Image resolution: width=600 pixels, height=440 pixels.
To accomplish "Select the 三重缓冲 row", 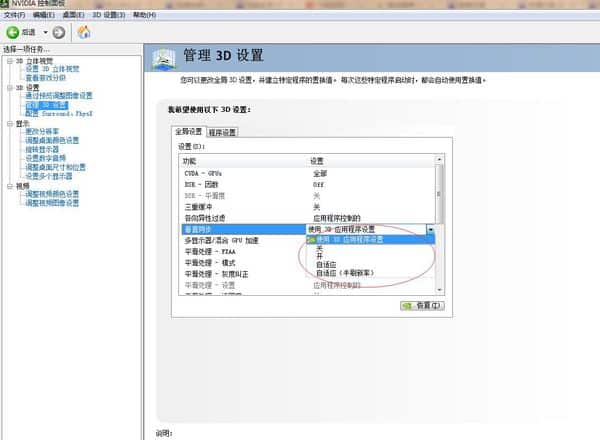I will [308, 207].
